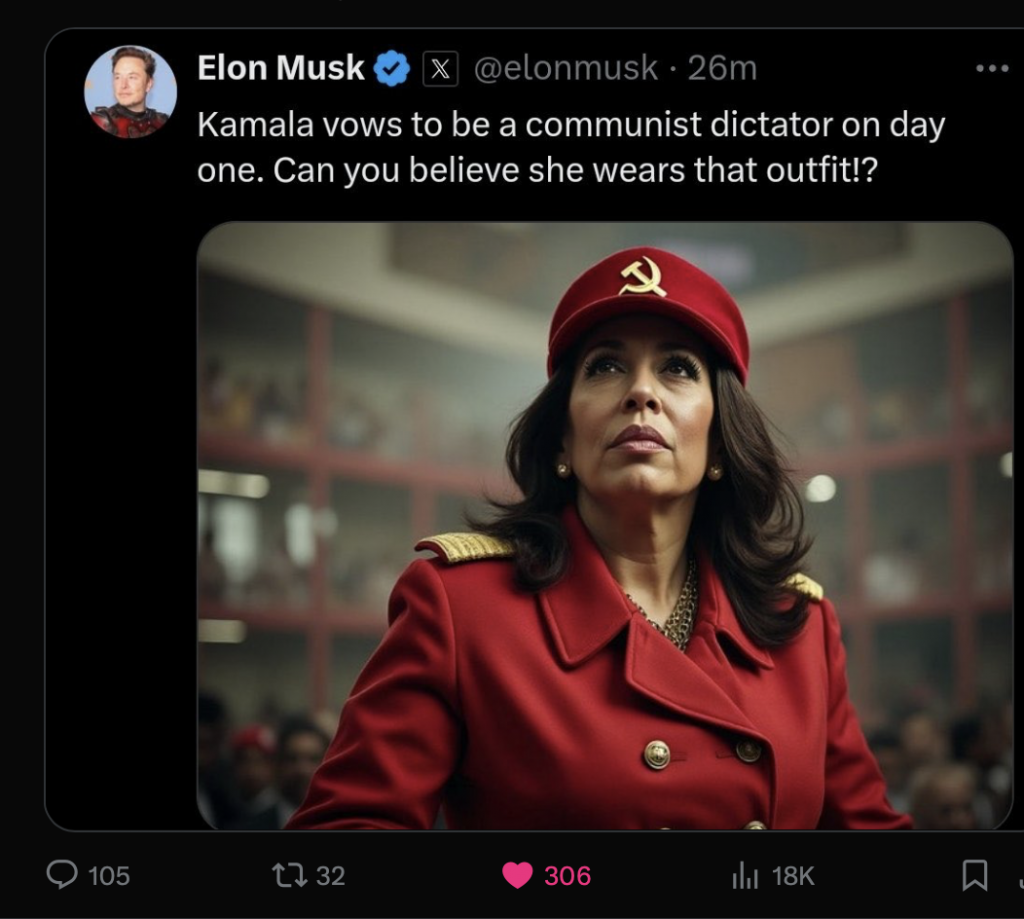1024x919 pixels.
Task: Click the "105" reply count
Action: click(x=109, y=876)
